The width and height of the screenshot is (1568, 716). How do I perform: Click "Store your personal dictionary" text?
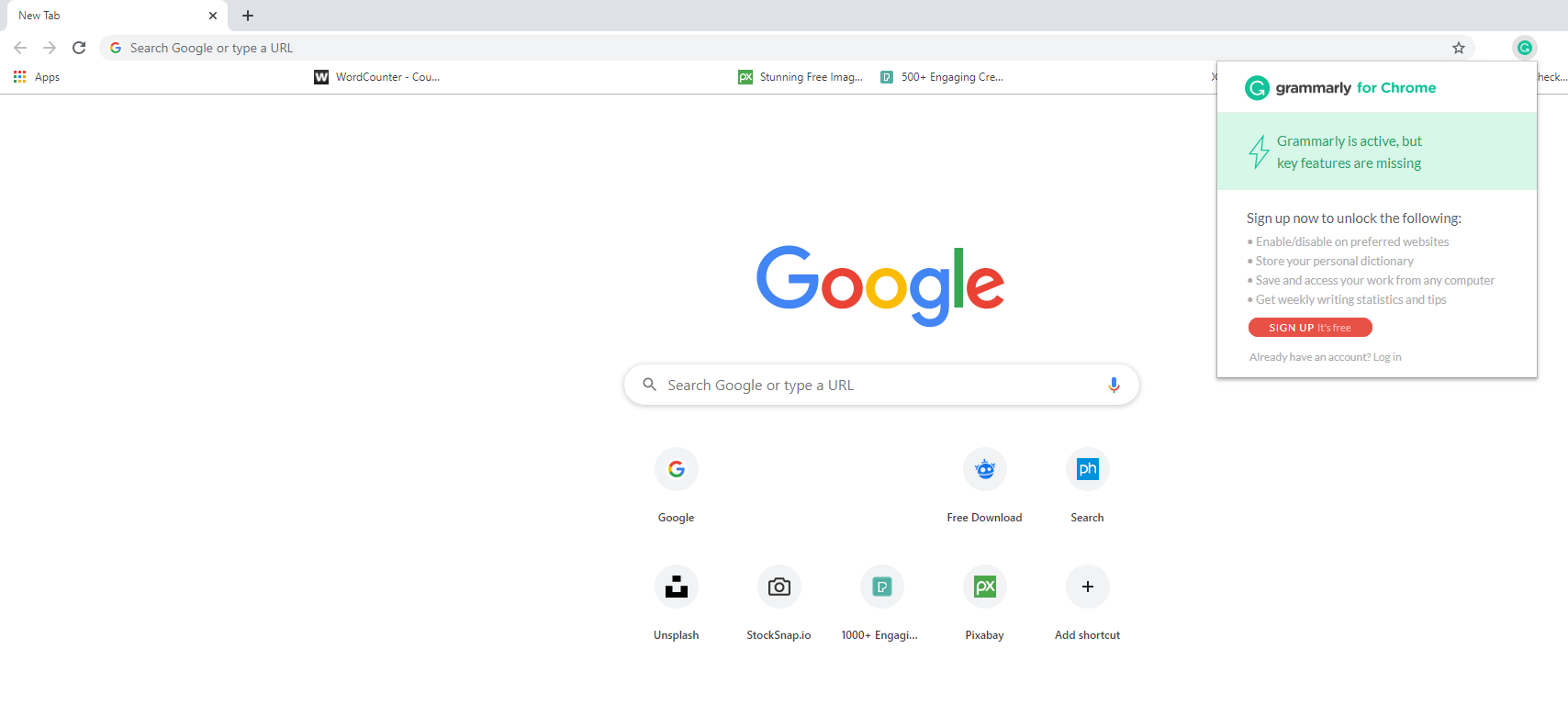pos(1335,261)
